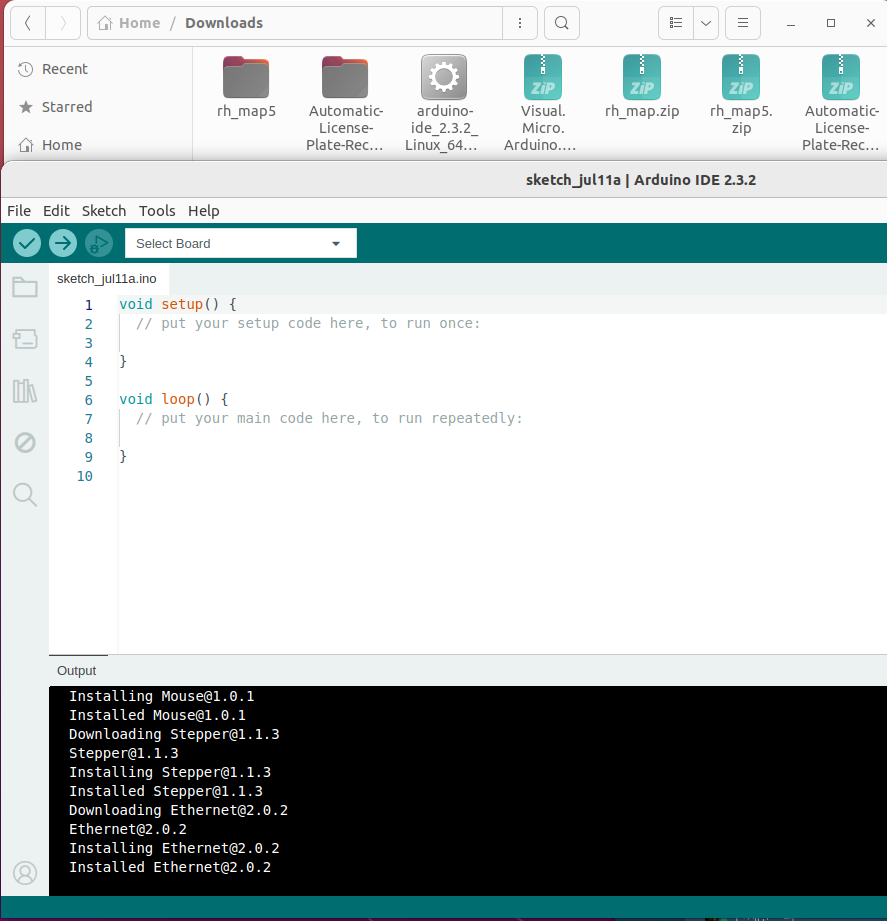Click the file manager search button
887x921 pixels.
[562, 23]
